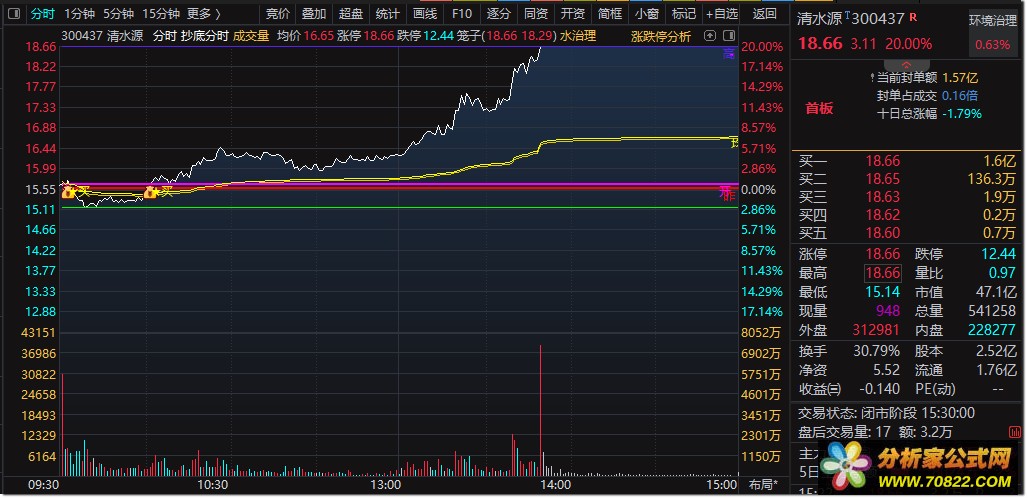Screen dimensions: 1028x498
Task: Open the 小窗 mini window
Action: coord(647,13)
